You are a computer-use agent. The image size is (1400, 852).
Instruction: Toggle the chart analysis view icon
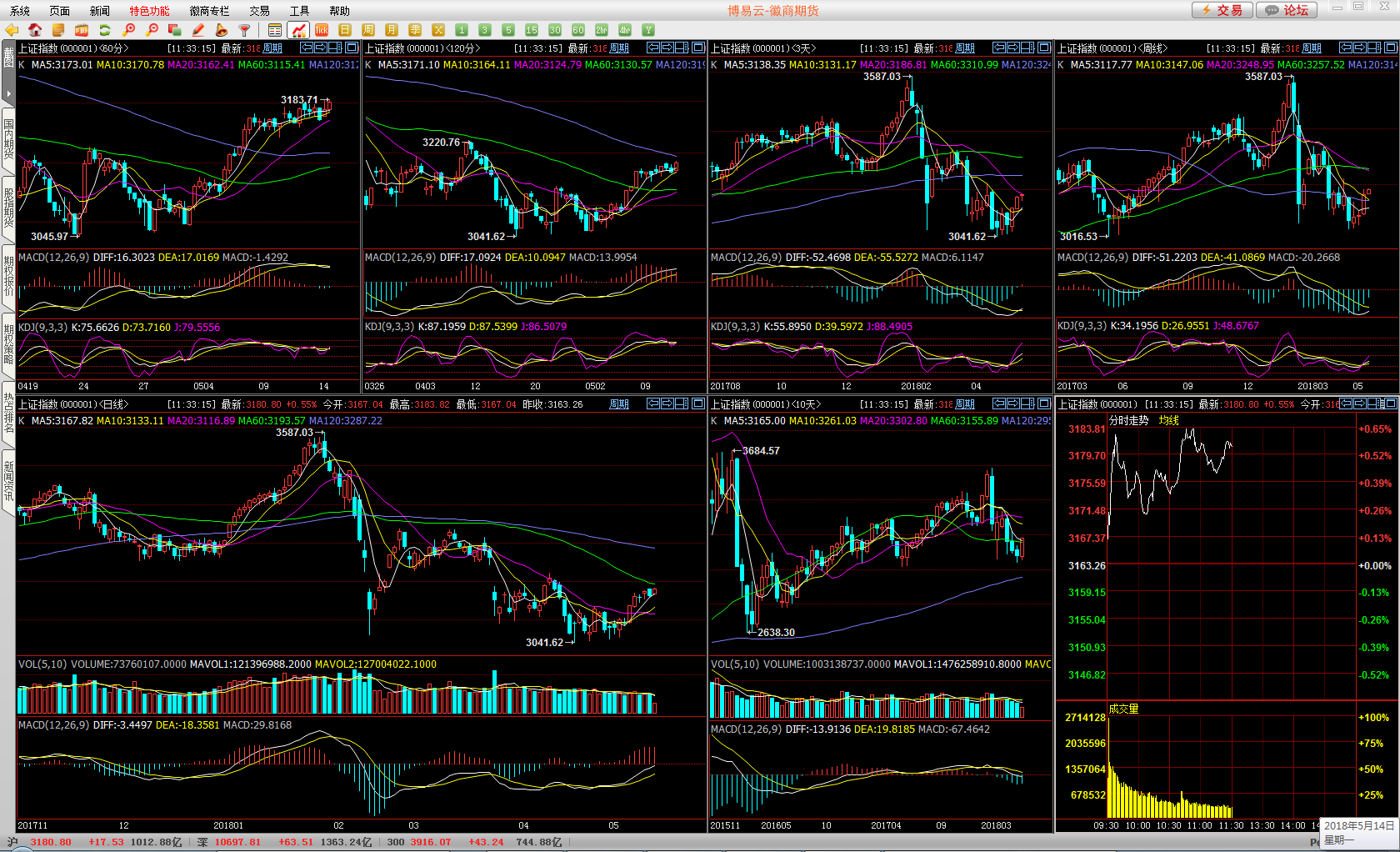point(298,30)
